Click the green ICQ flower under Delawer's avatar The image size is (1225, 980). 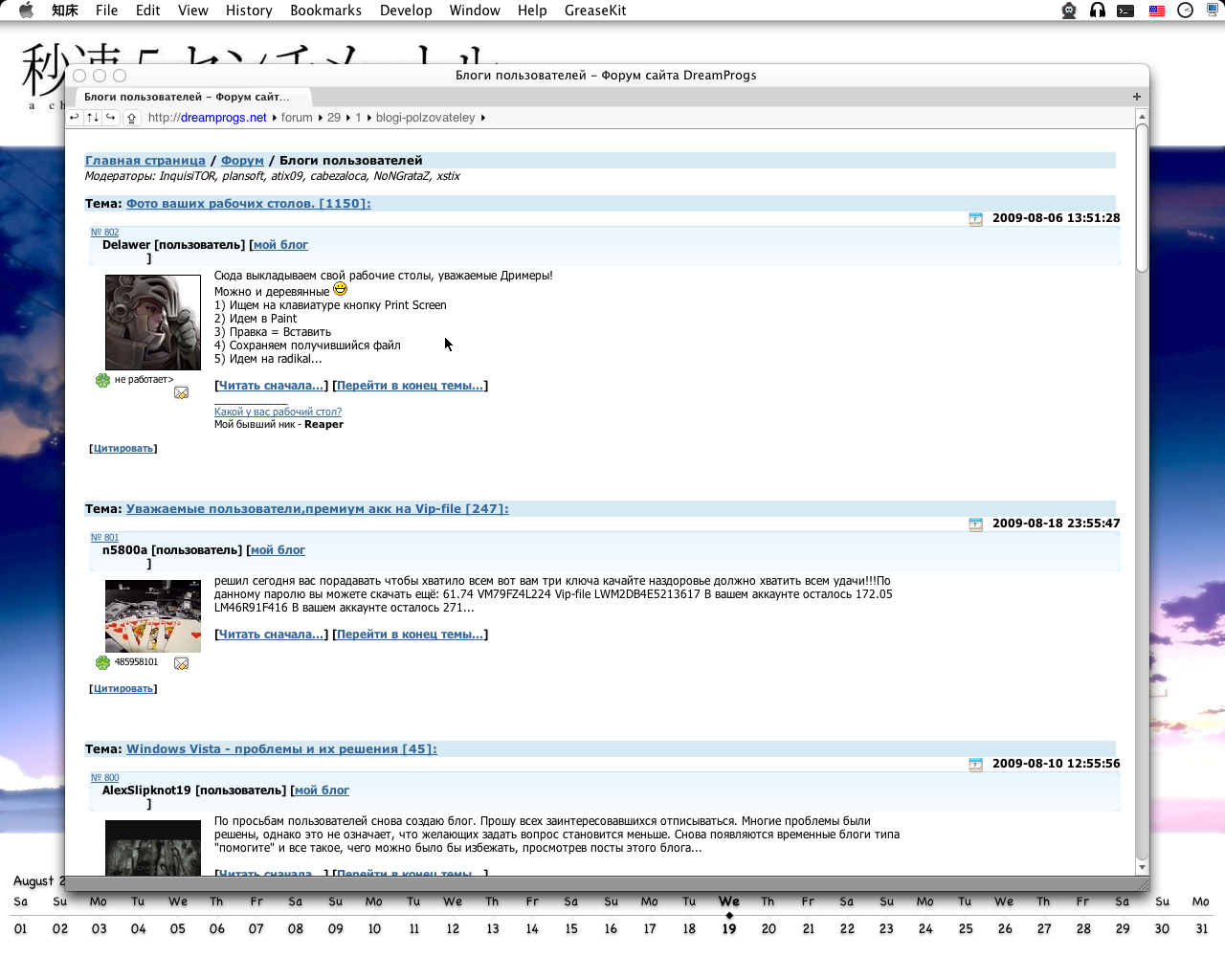click(x=102, y=381)
